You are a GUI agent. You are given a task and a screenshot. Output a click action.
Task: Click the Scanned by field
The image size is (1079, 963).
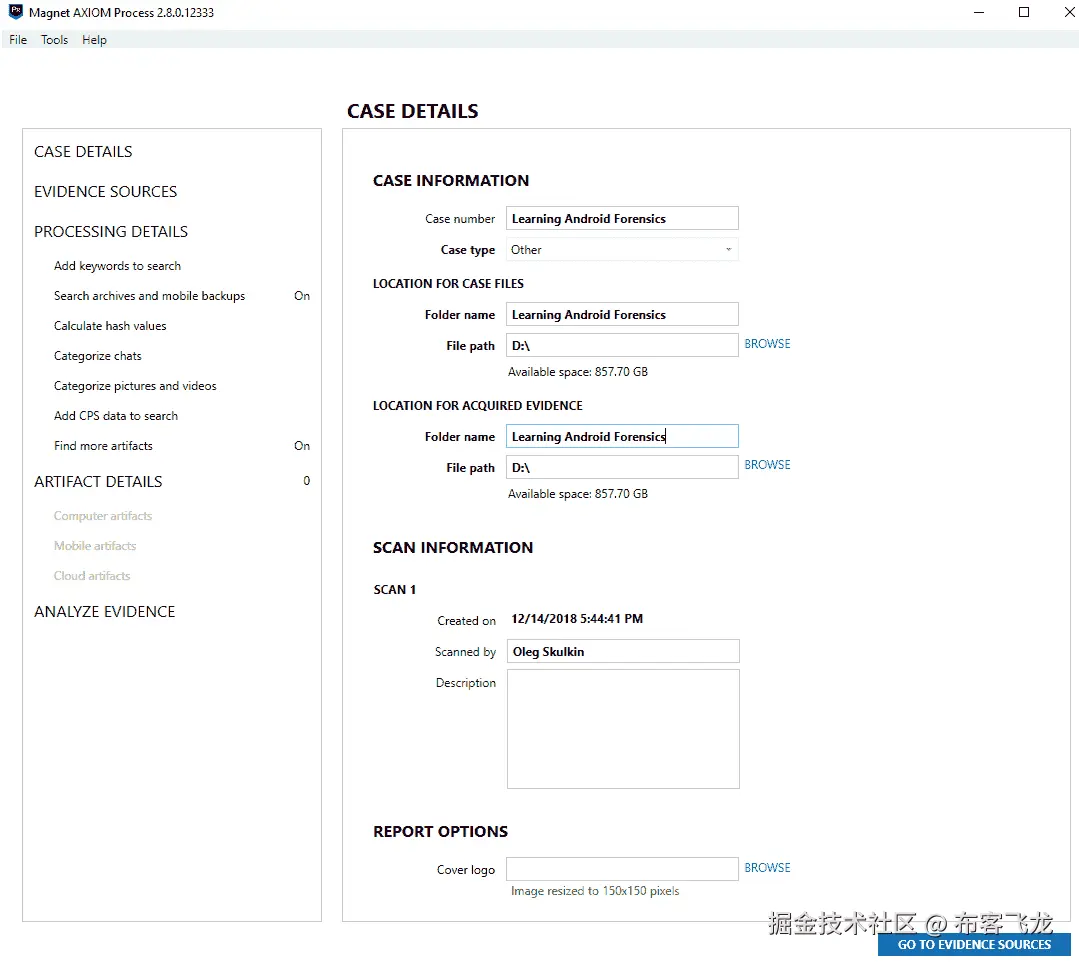coord(623,651)
